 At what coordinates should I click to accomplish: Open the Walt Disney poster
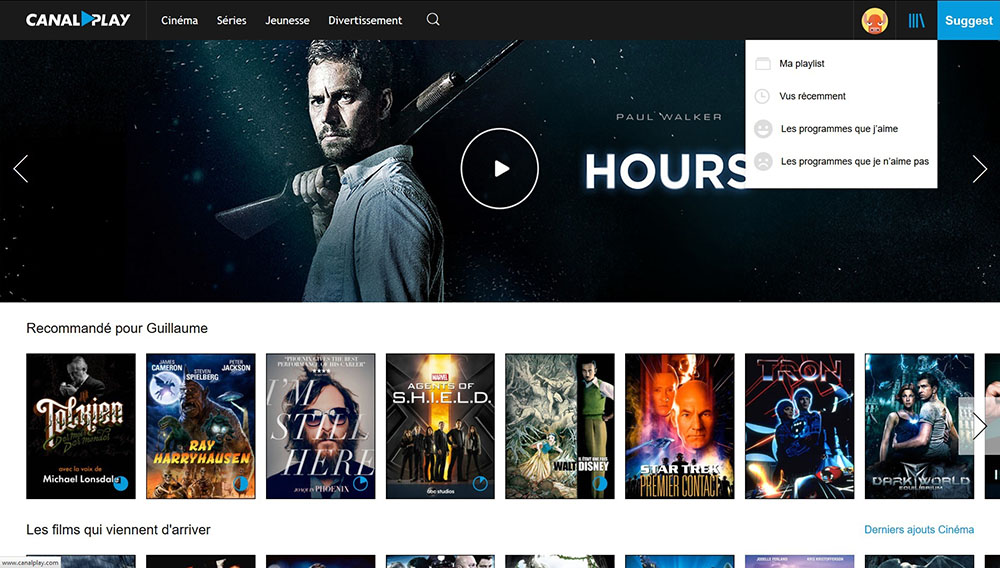tap(560, 426)
